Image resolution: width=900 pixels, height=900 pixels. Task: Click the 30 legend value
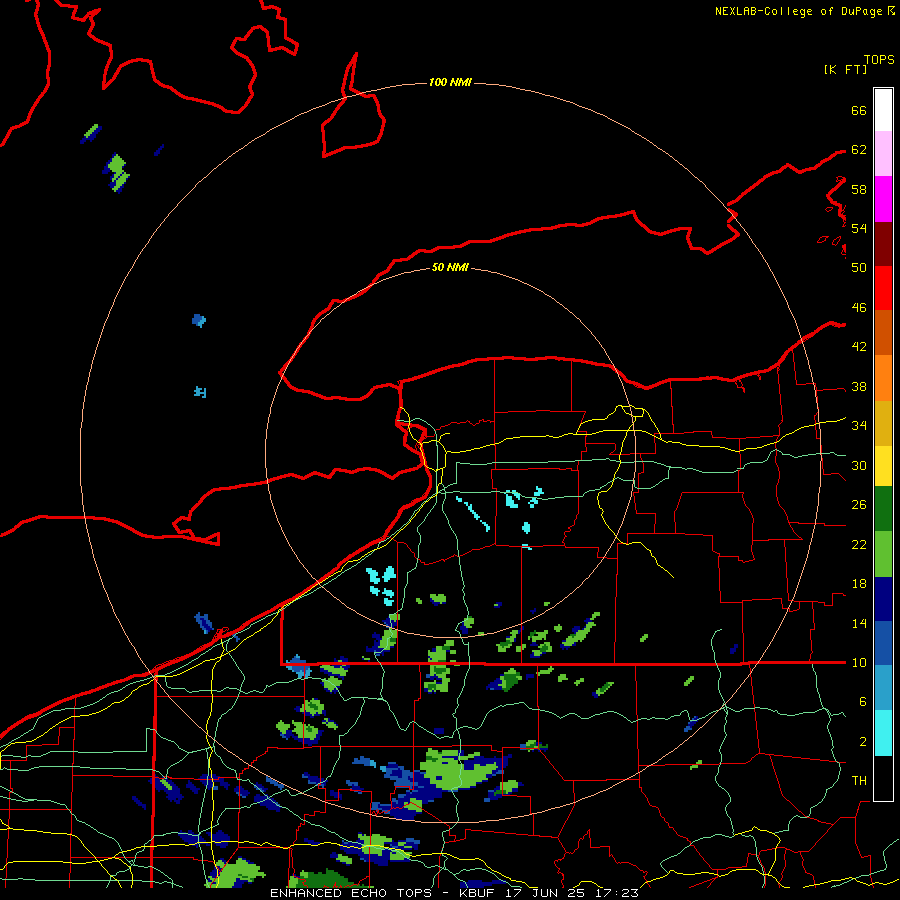(x=859, y=465)
